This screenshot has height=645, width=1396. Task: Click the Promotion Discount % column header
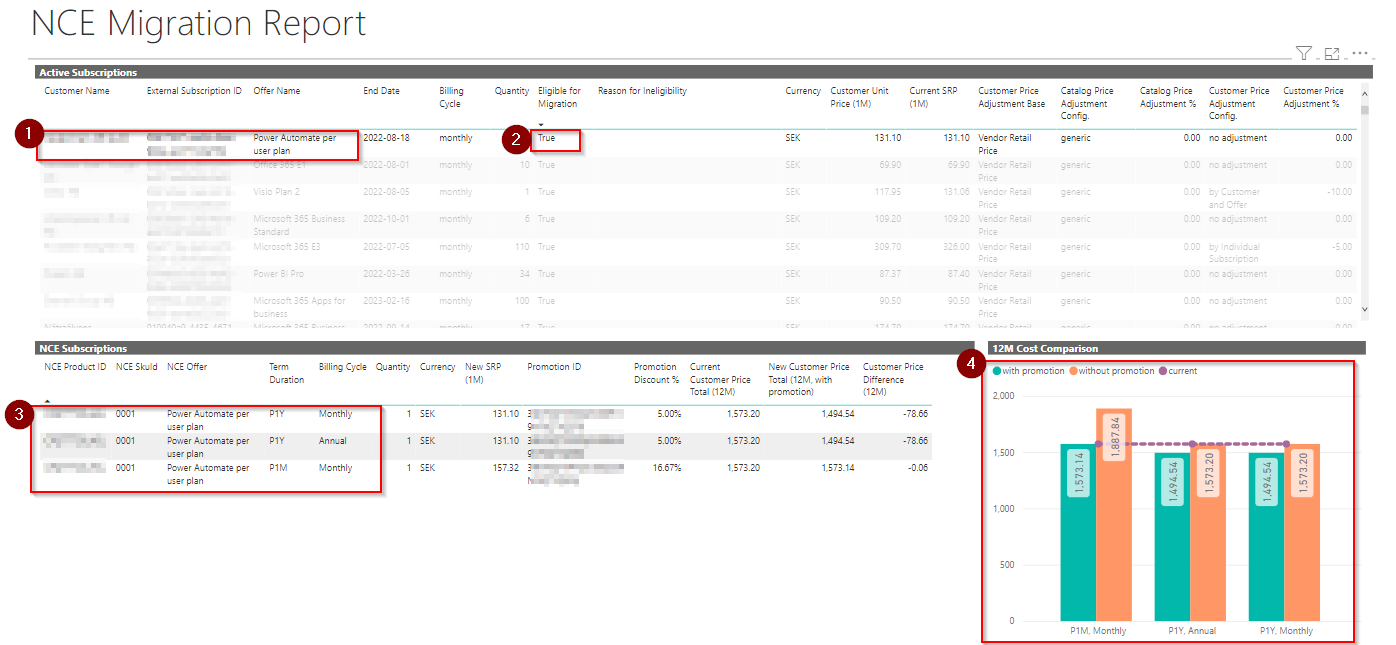[656, 373]
